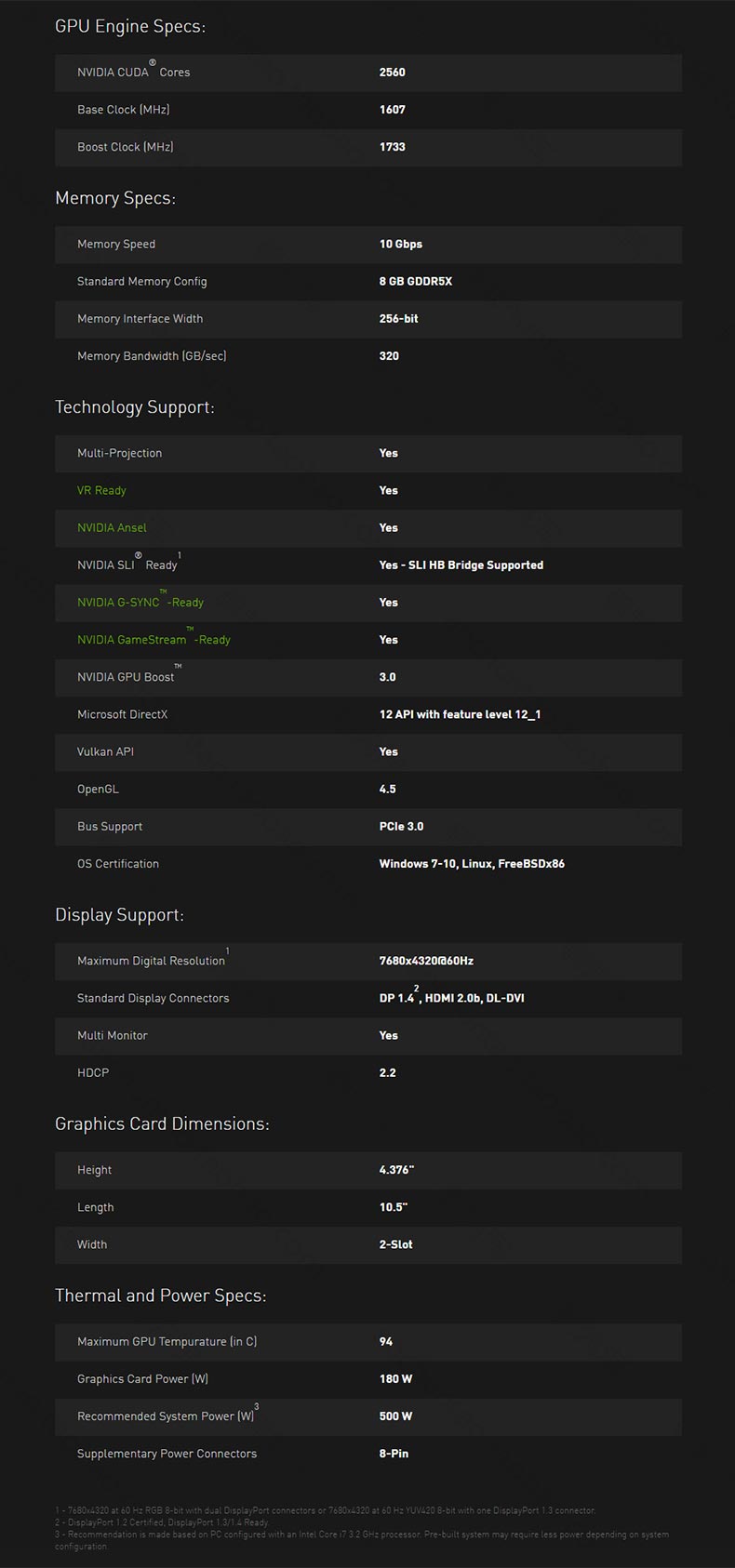The height and width of the screenshot is (1568, 735).
Task: Select the NVIDIA SLI Ready row label
Action: click(129, 564)
